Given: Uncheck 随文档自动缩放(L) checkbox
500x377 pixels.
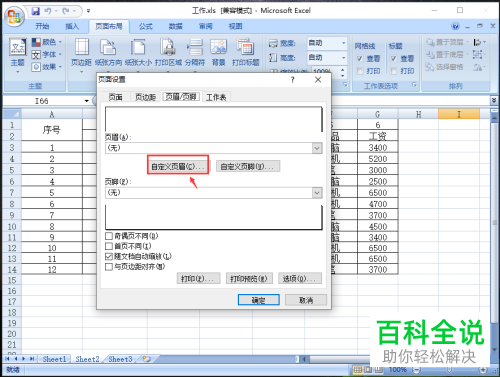Looking at the screenshot, I should (x=109, y=257).
